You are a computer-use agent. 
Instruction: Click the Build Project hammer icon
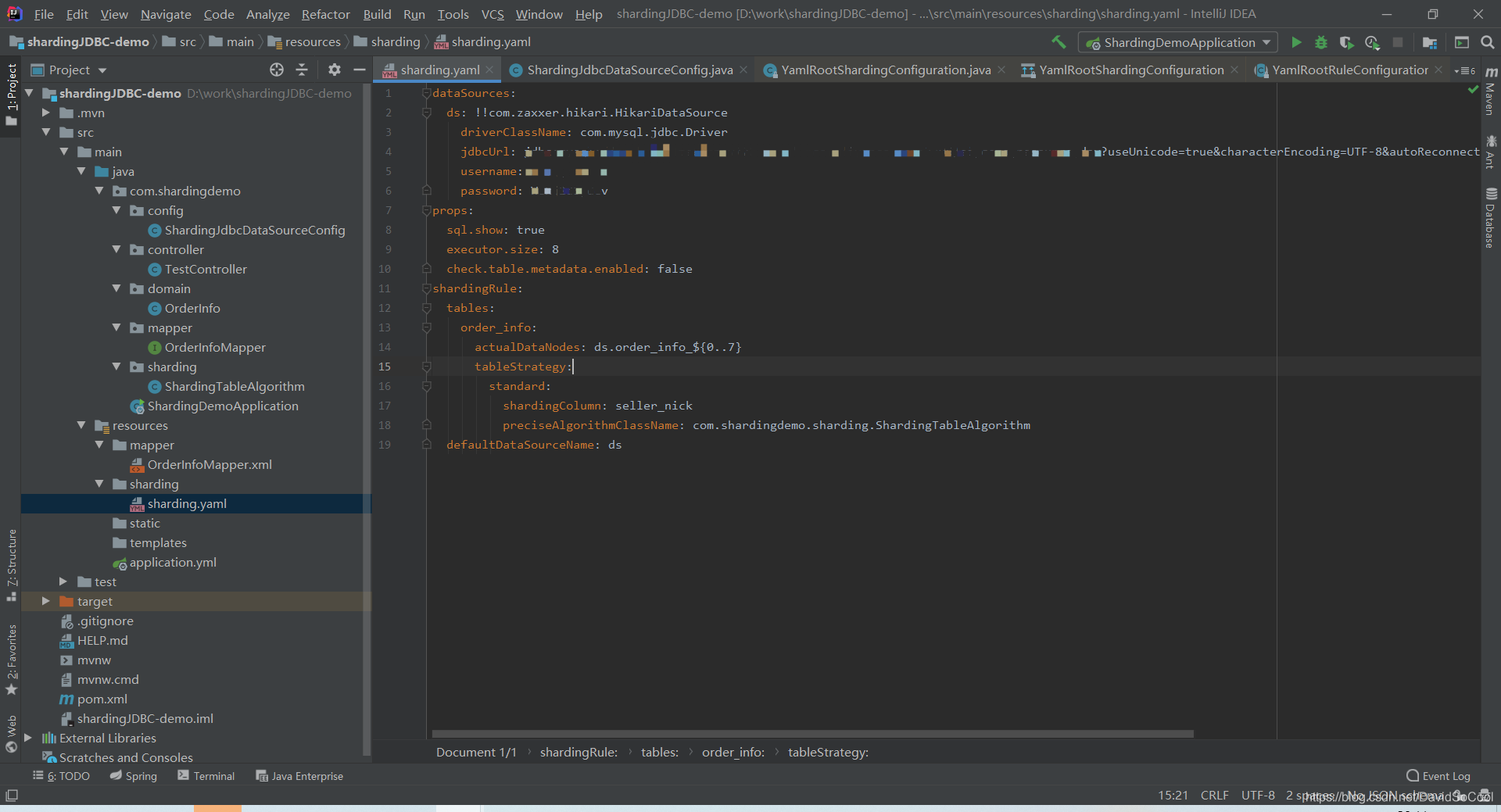[x=1059, y=42]
